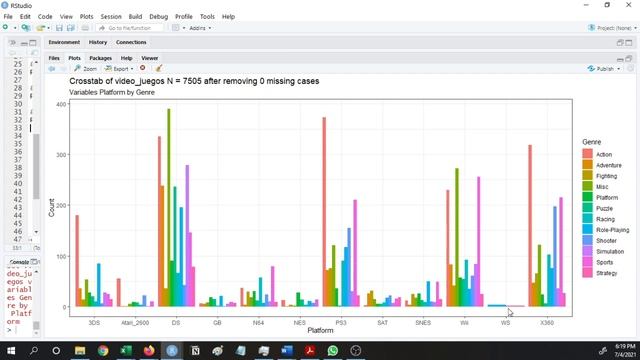Open the Profile menu

point(184,17)
